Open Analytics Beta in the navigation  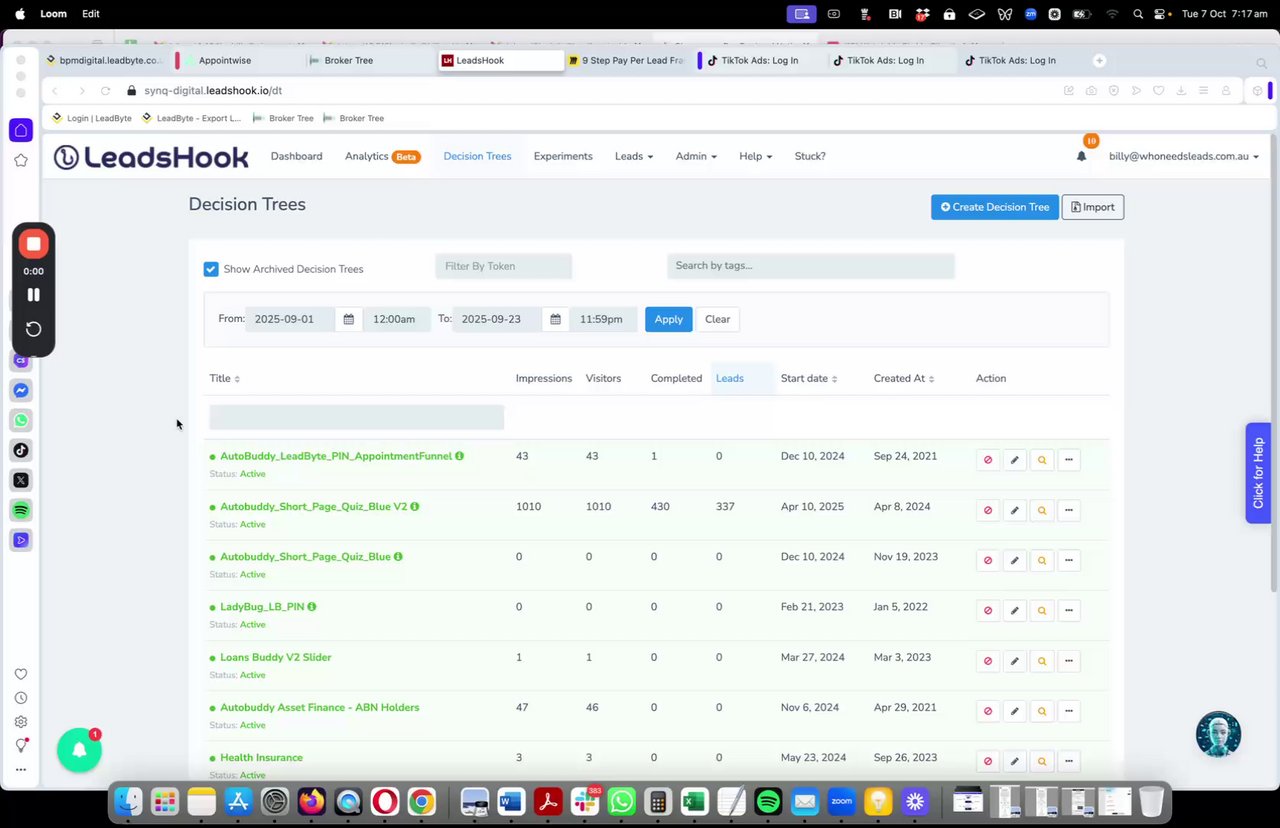382,156
